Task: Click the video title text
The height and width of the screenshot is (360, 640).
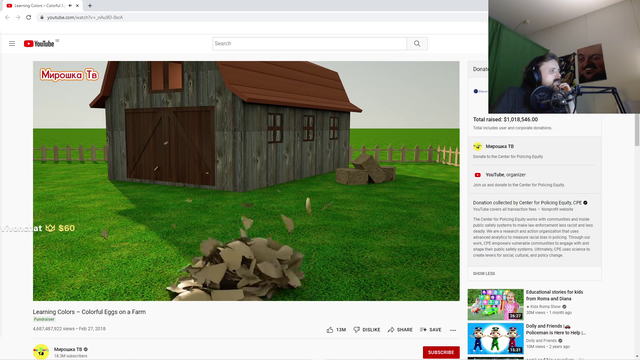Action: tap(89, 312)
